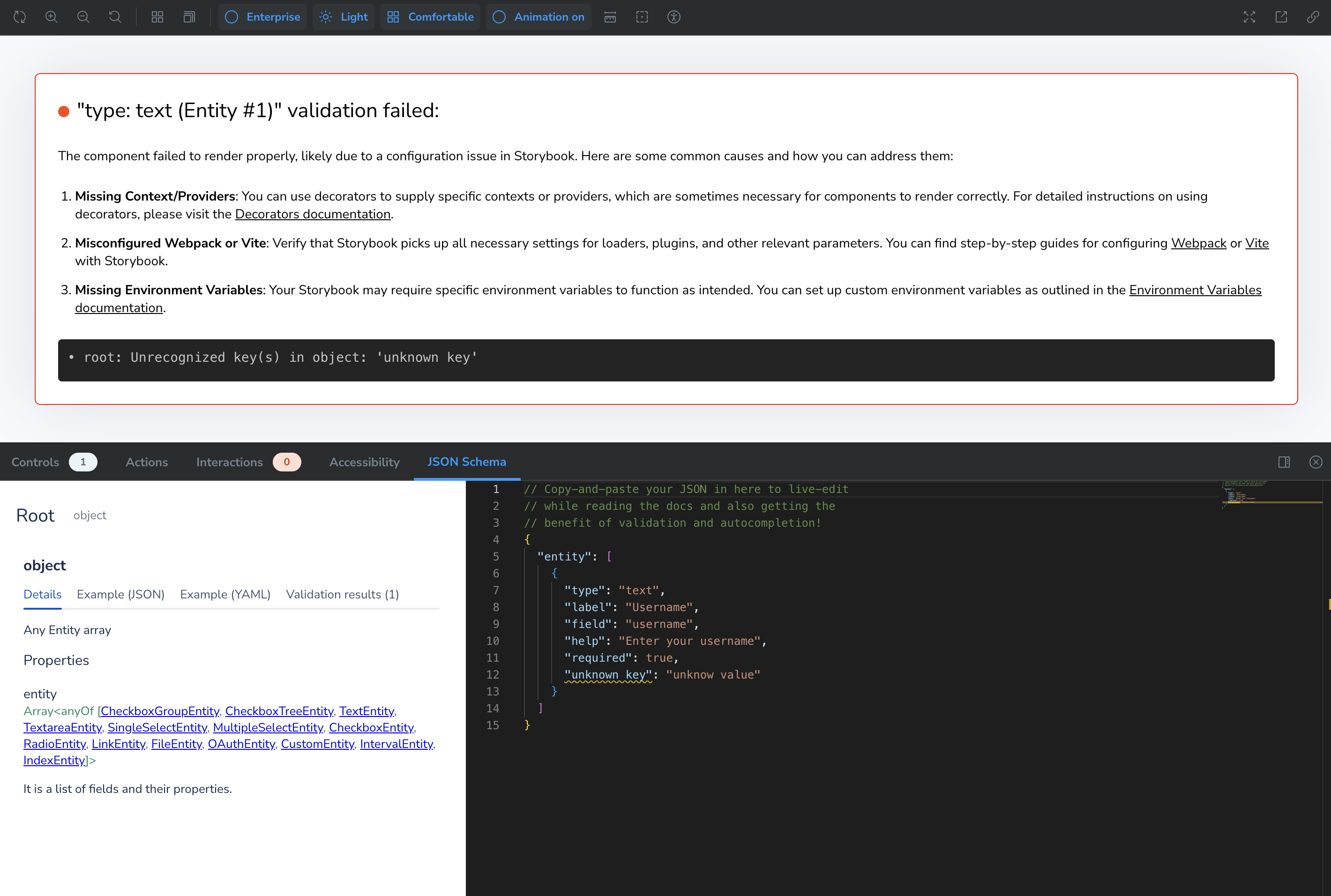Follow the Webpack configuration link
Screen dimensions: 1331x896
pos(1198,243)
